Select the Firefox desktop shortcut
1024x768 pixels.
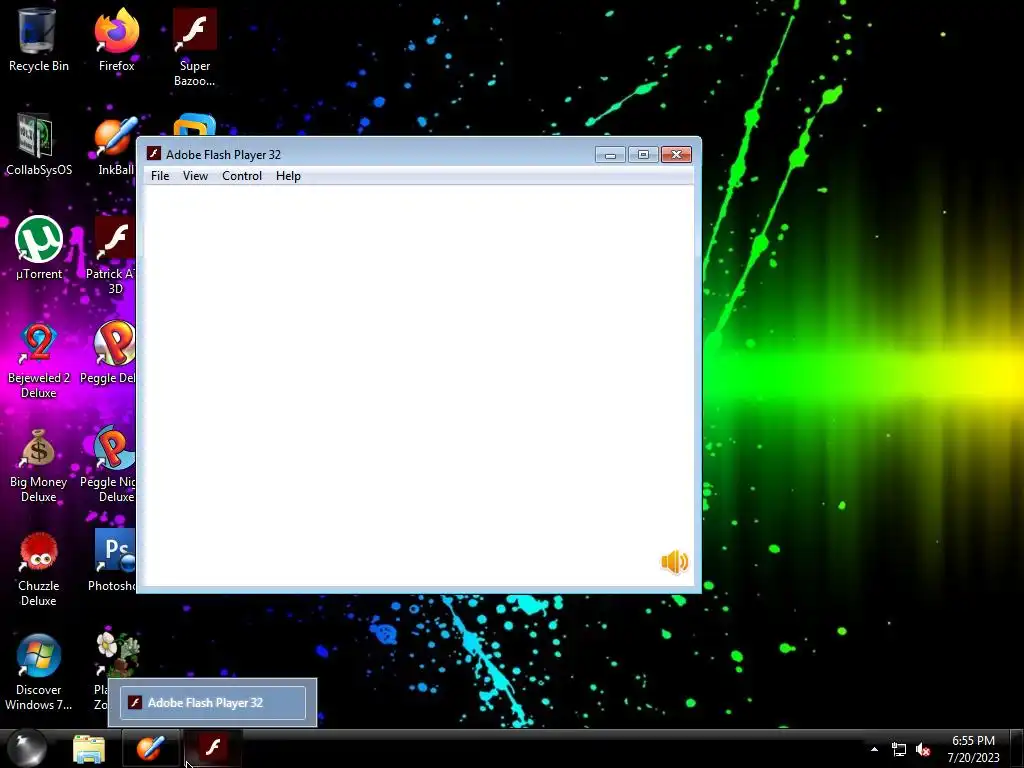pyautogui.click(x=116, y=39)
